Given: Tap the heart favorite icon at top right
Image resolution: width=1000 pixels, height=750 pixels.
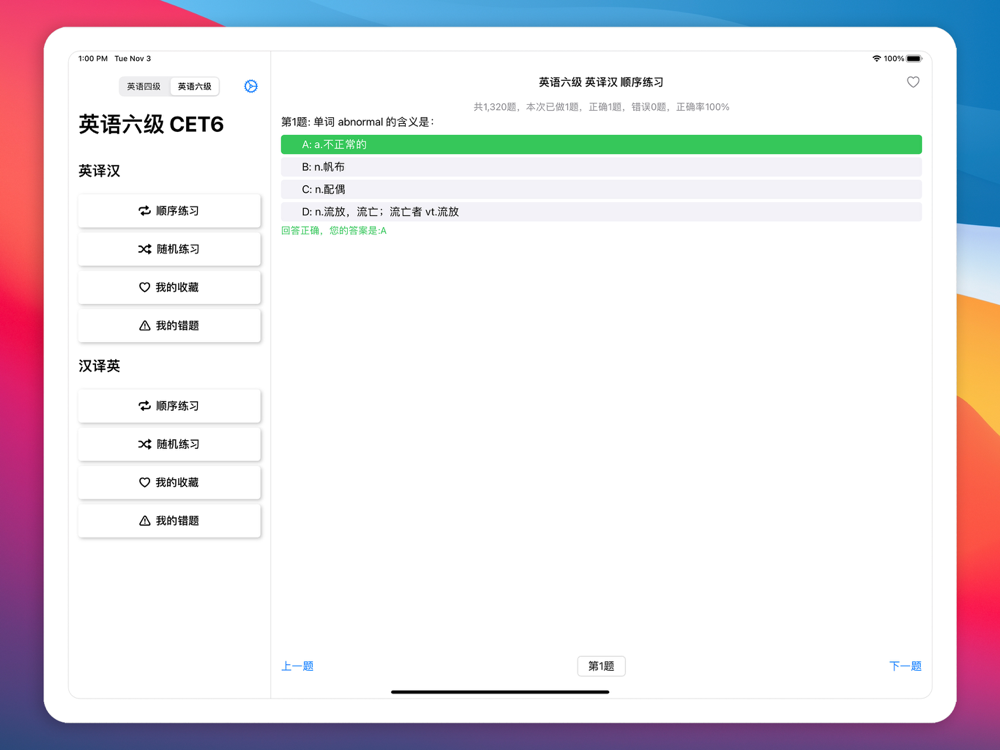Looking at the screenshot, I should pyautogui.click(x=913, y=82).
